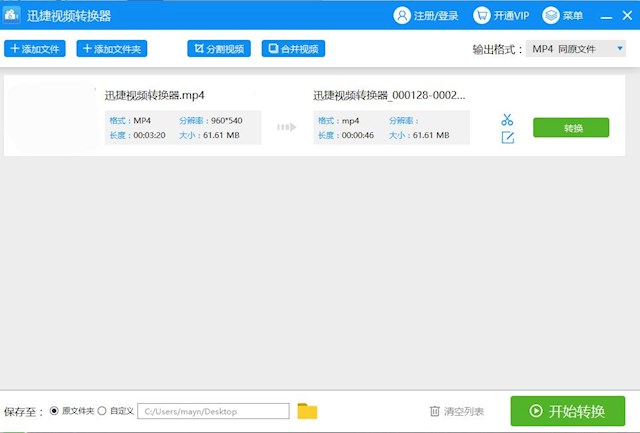Click the source length value 00:03:20
The height and width of the screenshot is (433, 640).
click(x=149, y=135)
